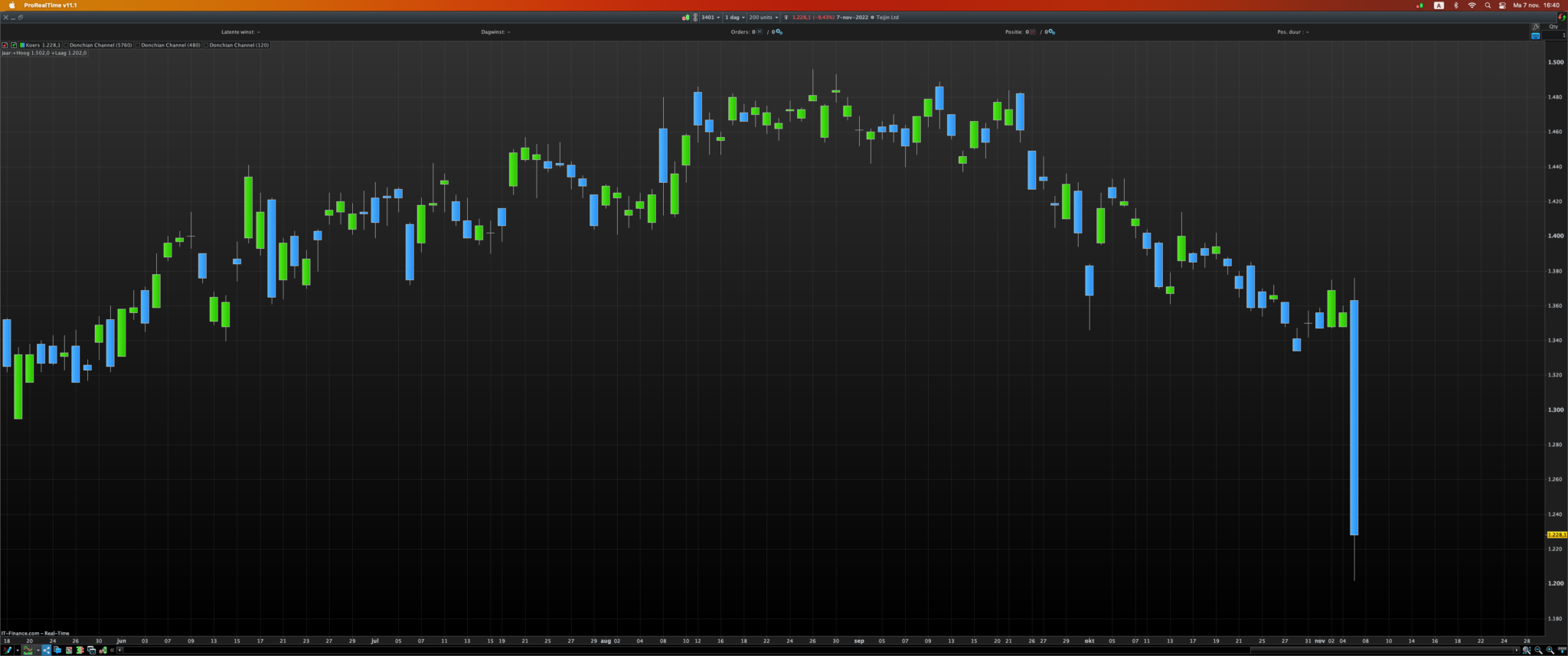Image resolution: width=1568 pixels, height=656 pixels.
Task: Open the Wi-Fi menu
Action: click(x=1472, y=5)
